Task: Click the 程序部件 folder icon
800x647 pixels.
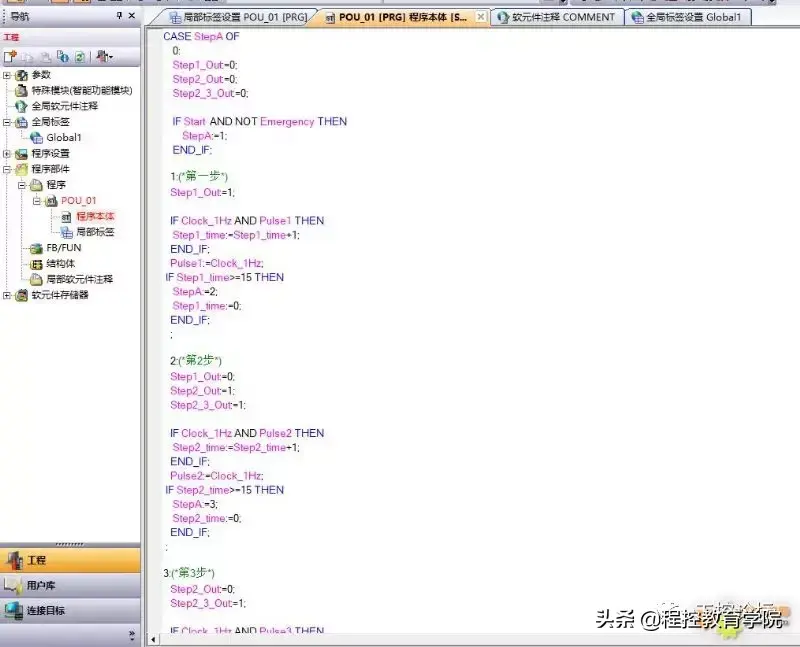Action: pyautogui.click(x=21, y=169)
